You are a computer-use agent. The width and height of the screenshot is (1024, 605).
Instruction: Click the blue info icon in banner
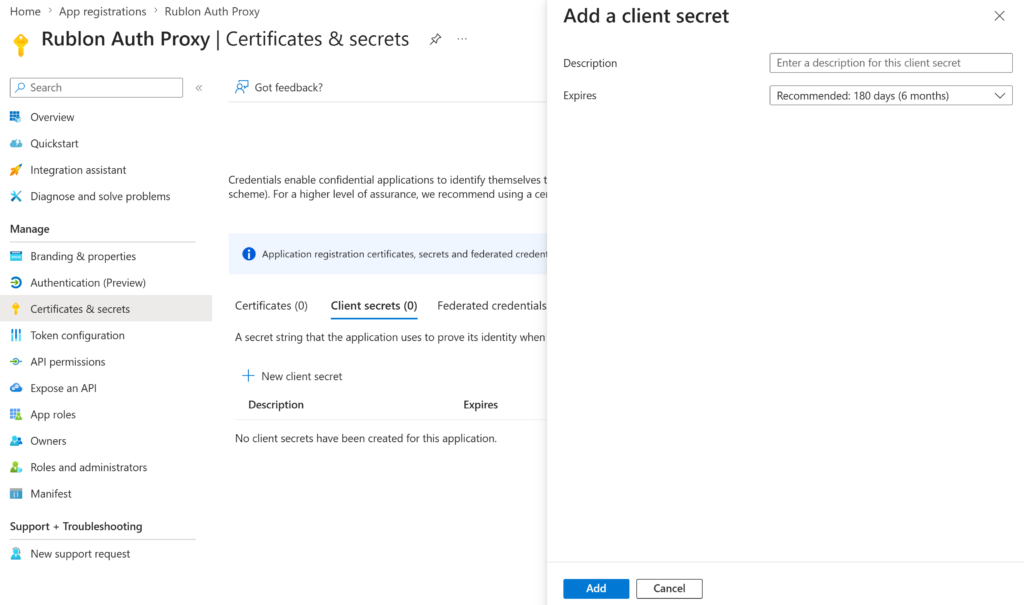pos(249,253)
